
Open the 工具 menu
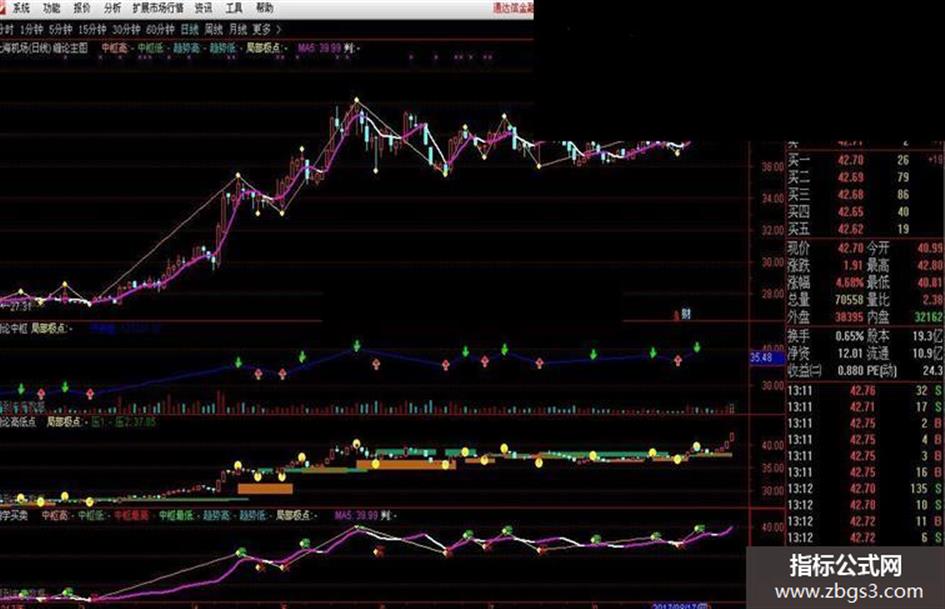[234, 8]
